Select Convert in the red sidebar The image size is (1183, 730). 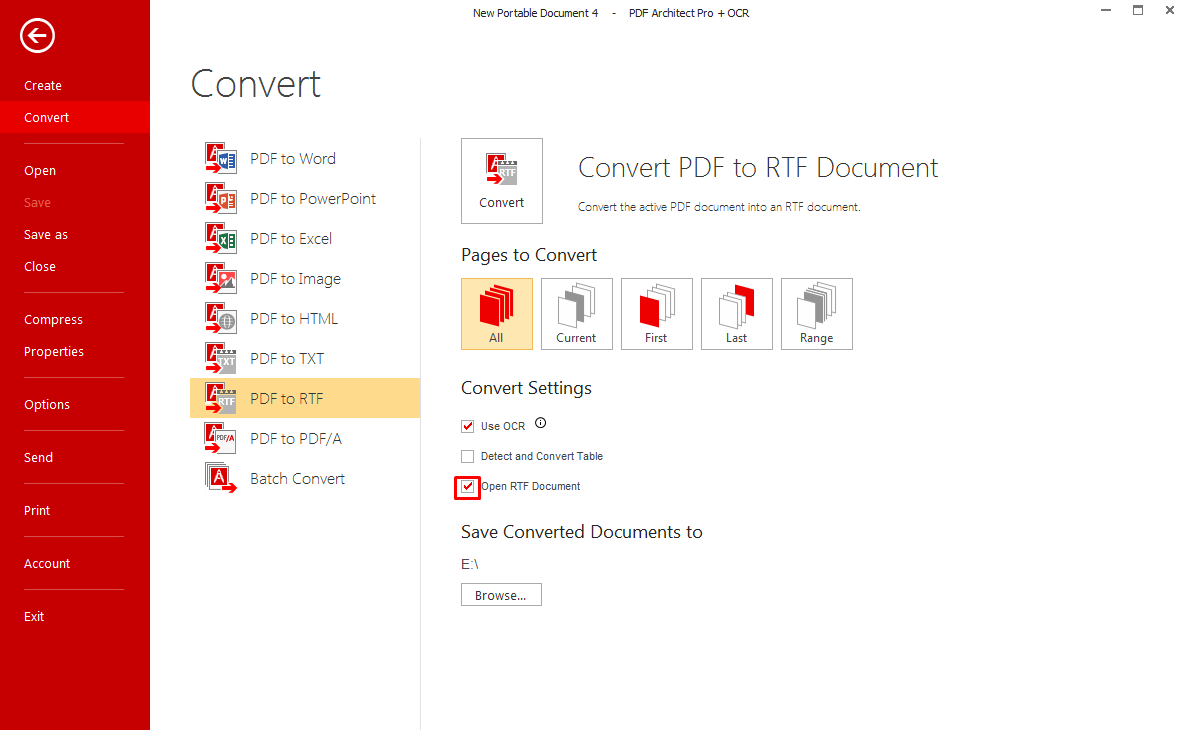click(x=75, y=118)
